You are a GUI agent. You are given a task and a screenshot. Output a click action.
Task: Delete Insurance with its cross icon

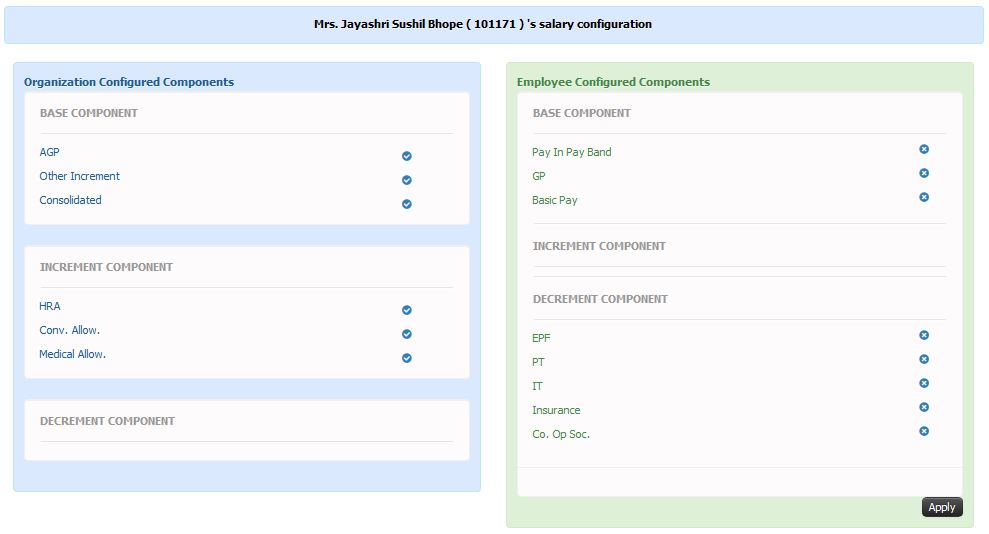924,407
